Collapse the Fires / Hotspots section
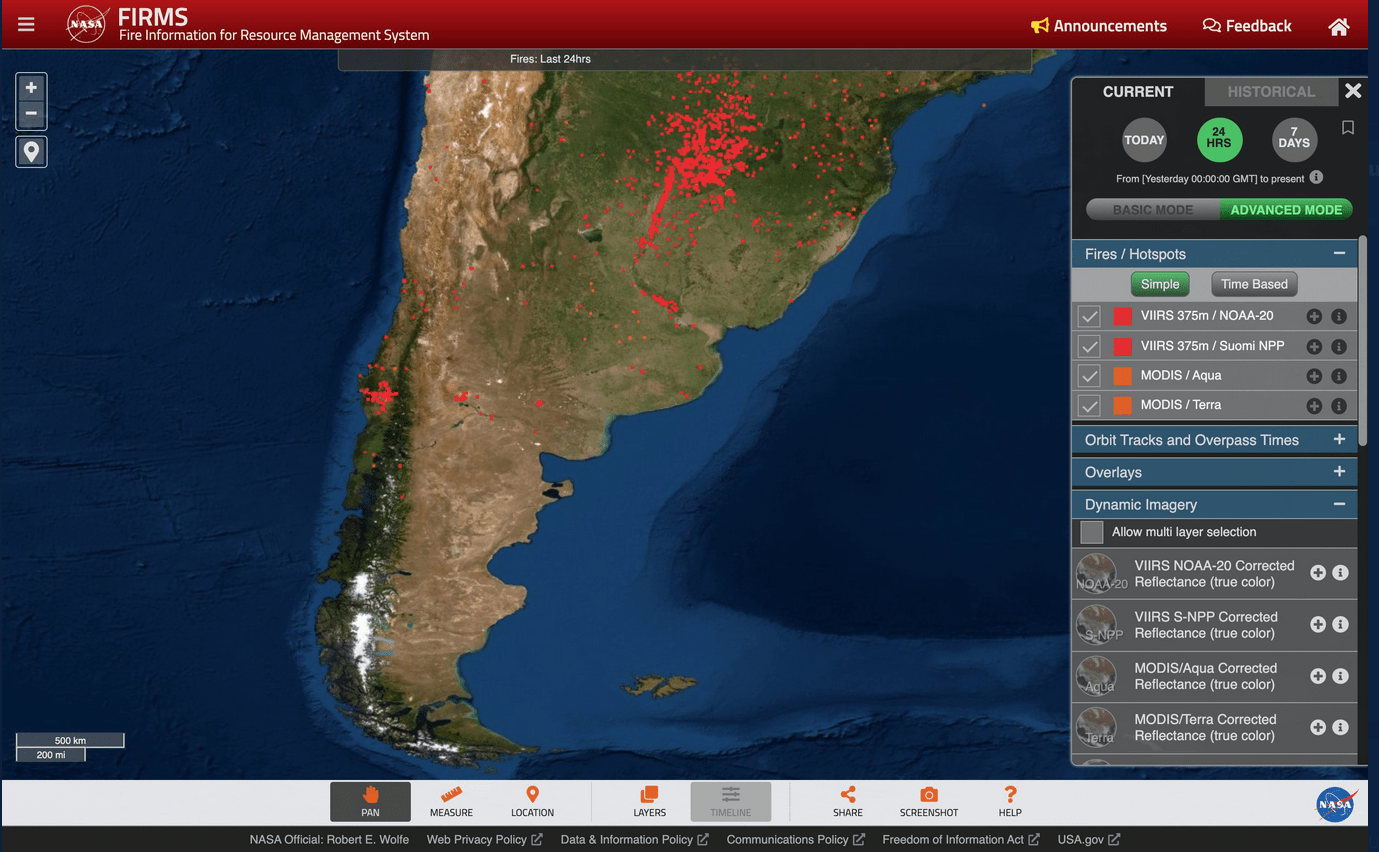Image resolution: width=1379 pixels, height=852 pixels. (x=1339, y=254)
